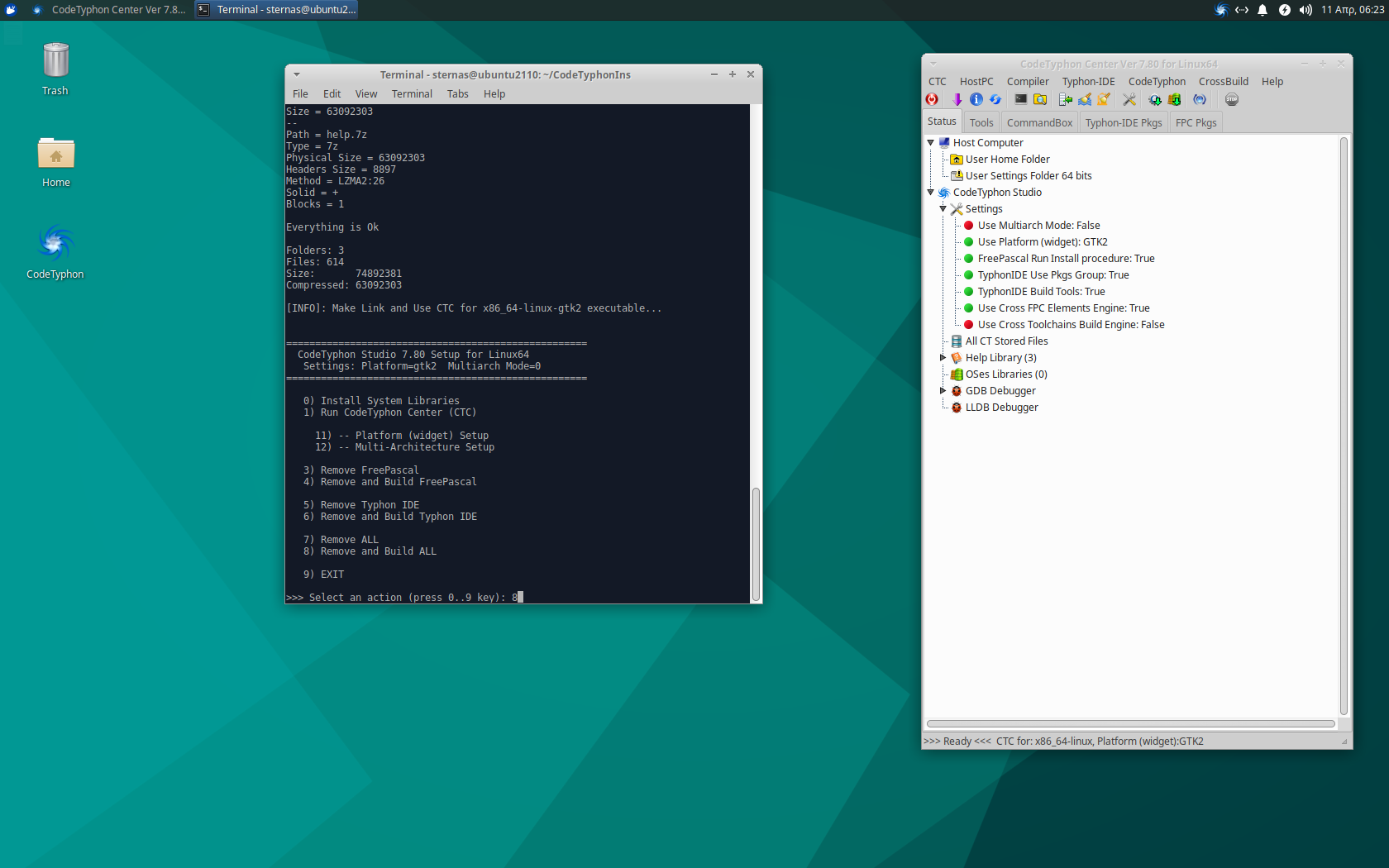Expand the GDB Debugger node
1389x868 pixels.
[943, 391]
